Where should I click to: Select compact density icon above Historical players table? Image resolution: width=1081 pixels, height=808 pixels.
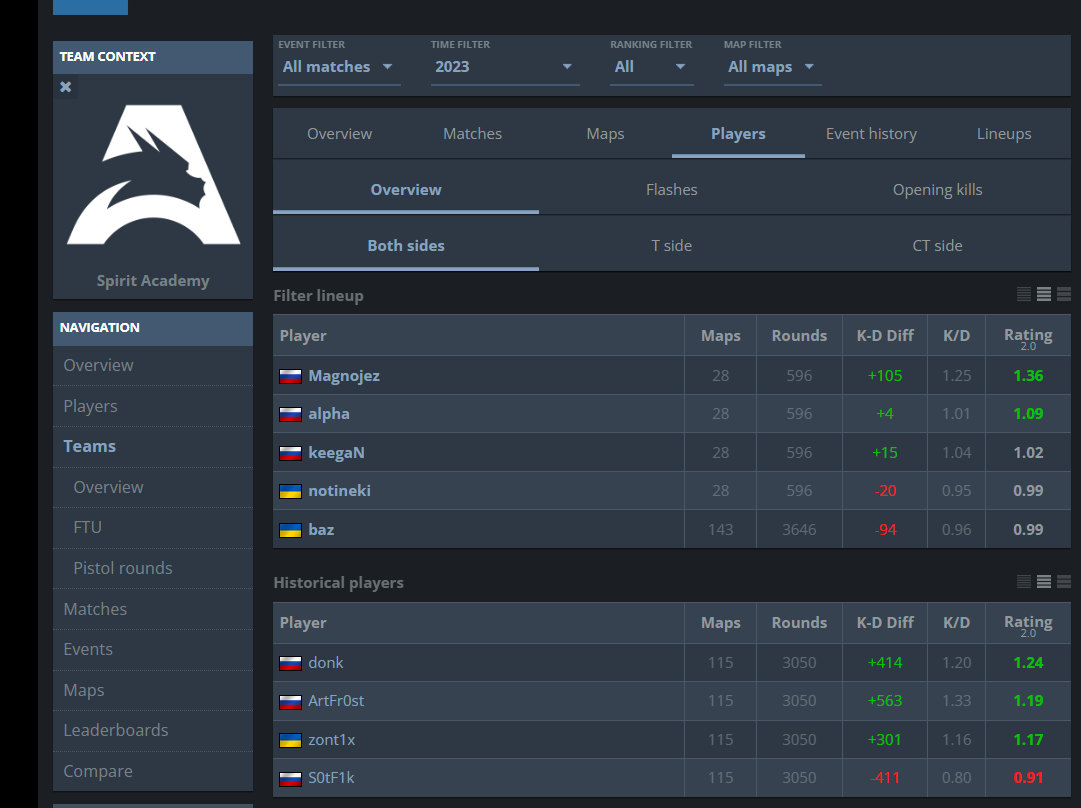[x=1024, y=582]
